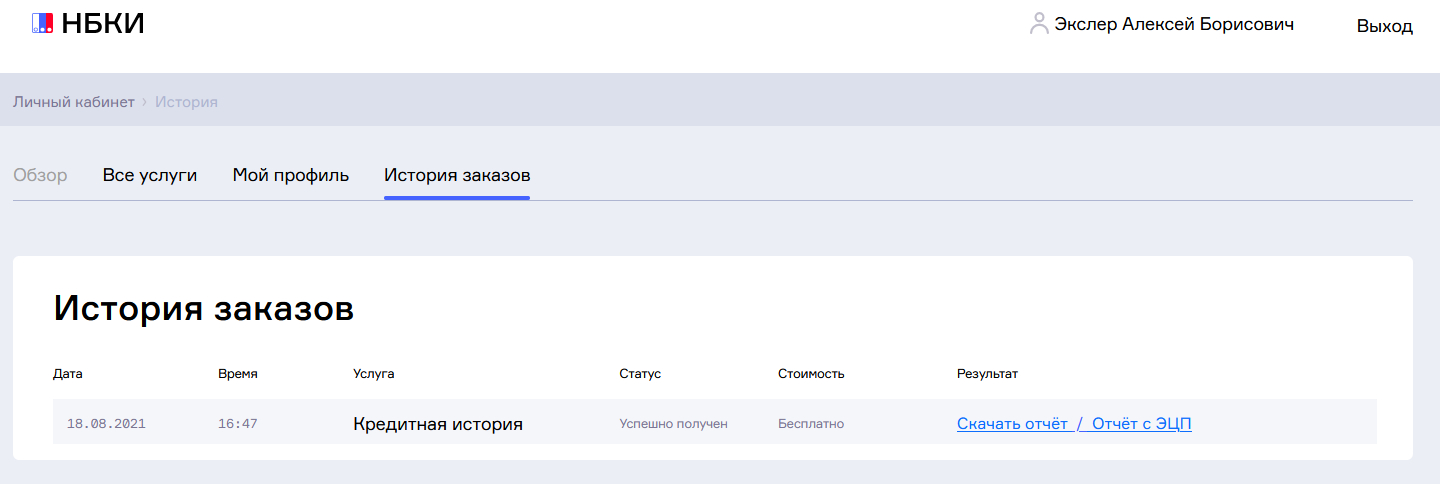Select the Мой профиль tab
Screen dimensions: 1440x484
point(291,175)
